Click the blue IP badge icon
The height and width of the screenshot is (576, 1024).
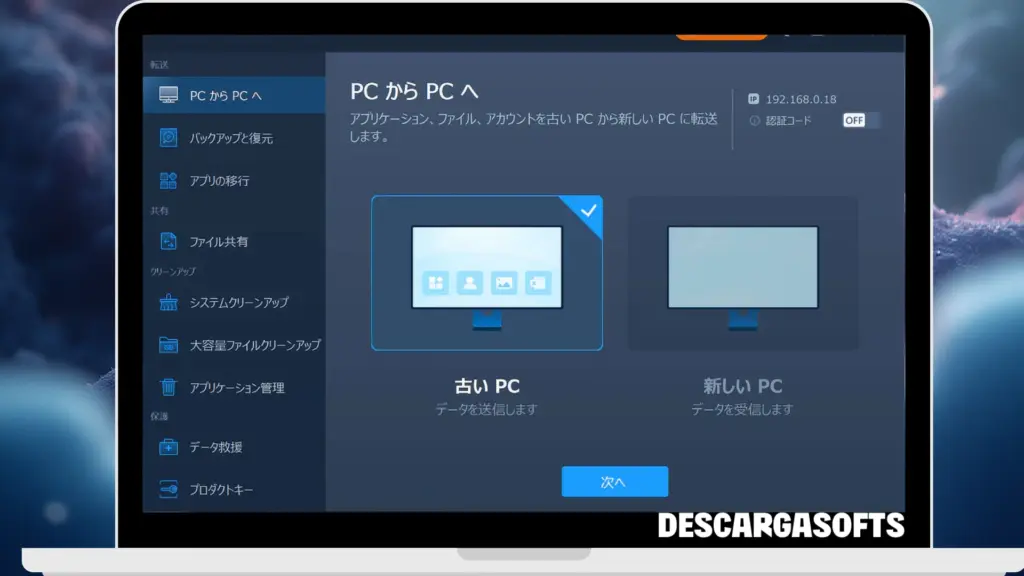[753, 100]
